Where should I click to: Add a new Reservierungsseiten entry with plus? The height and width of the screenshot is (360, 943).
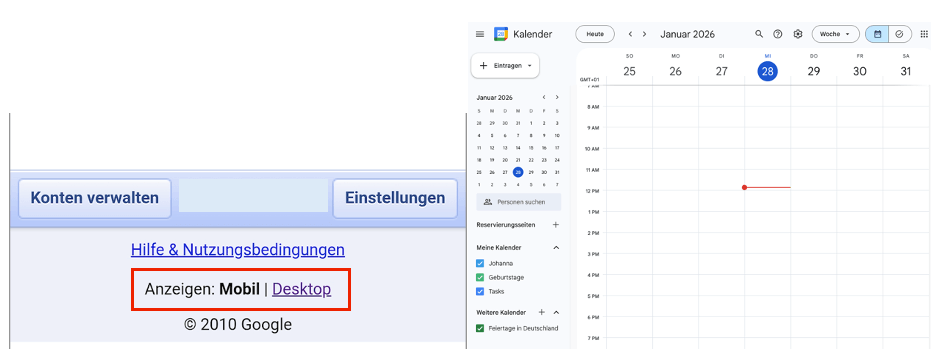tap(556, 225)
